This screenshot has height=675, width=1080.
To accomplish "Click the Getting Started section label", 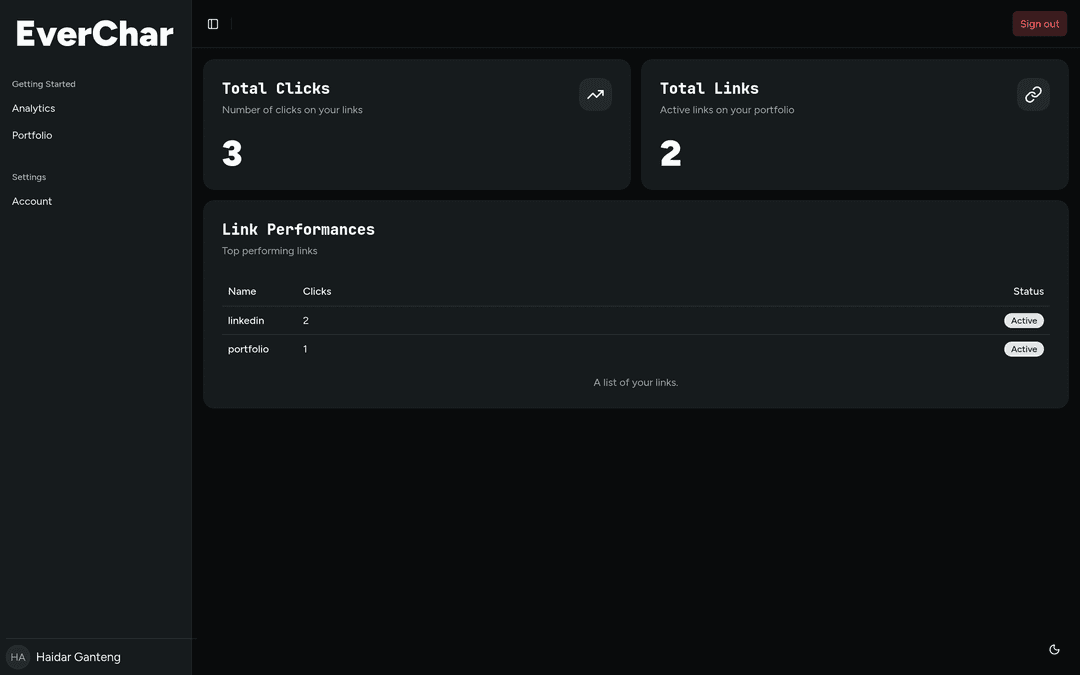I will [x=43, y=84].
